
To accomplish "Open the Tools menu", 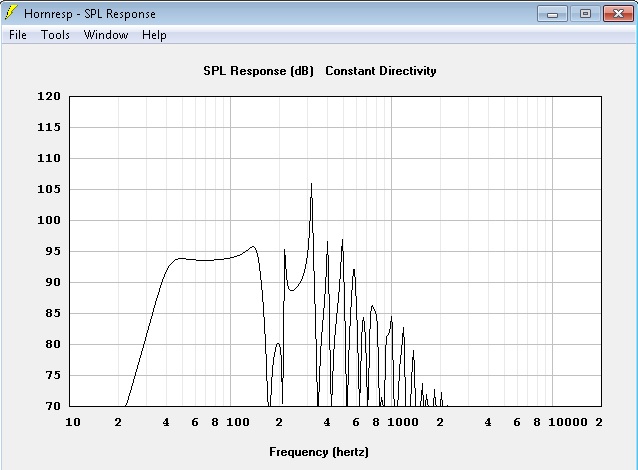I will pos(55,35).
